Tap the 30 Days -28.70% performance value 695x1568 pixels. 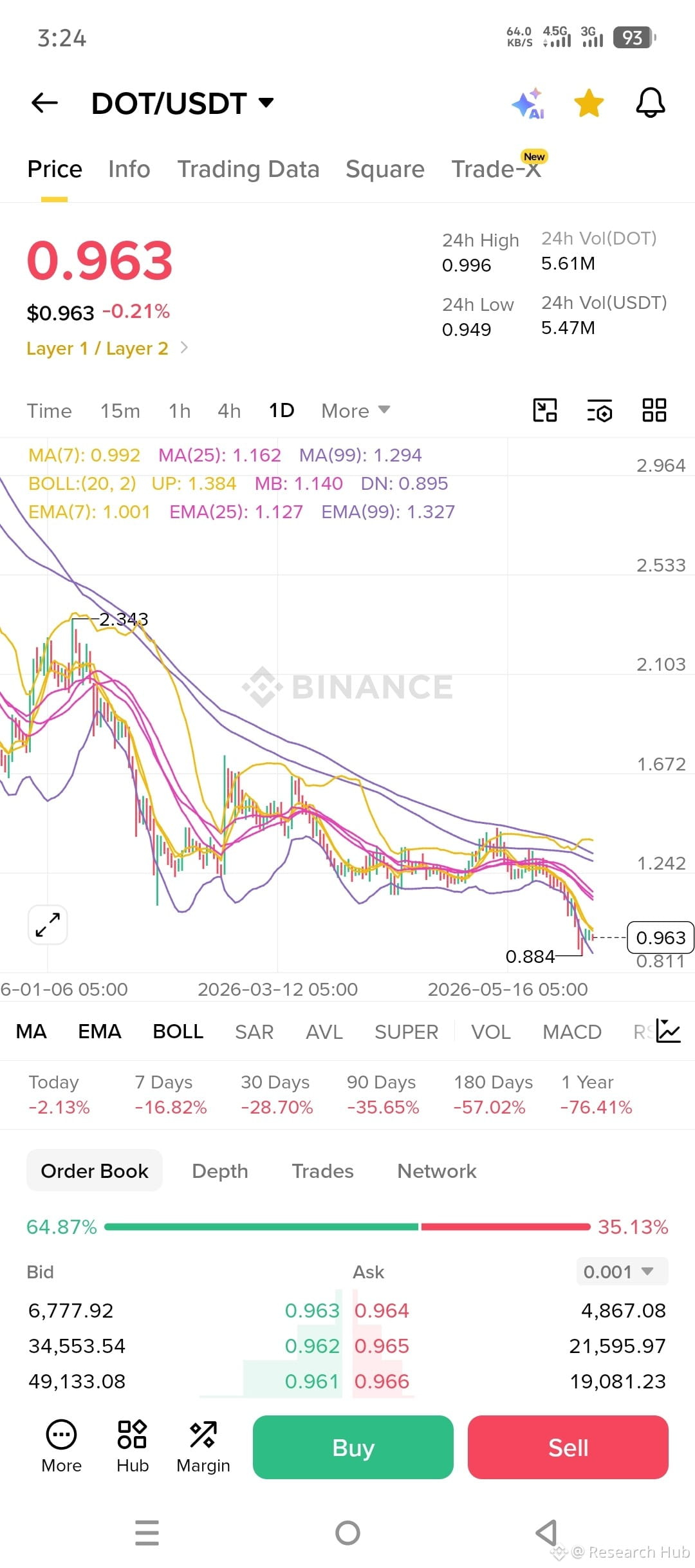pos(277,1108)
